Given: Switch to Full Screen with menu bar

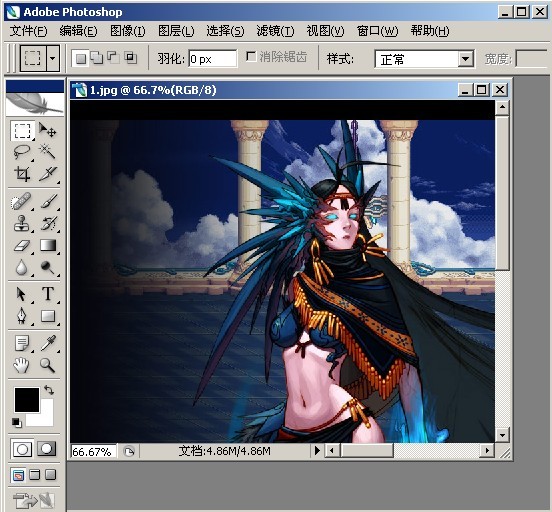Looking at the screenshot, I should [34, 475].
